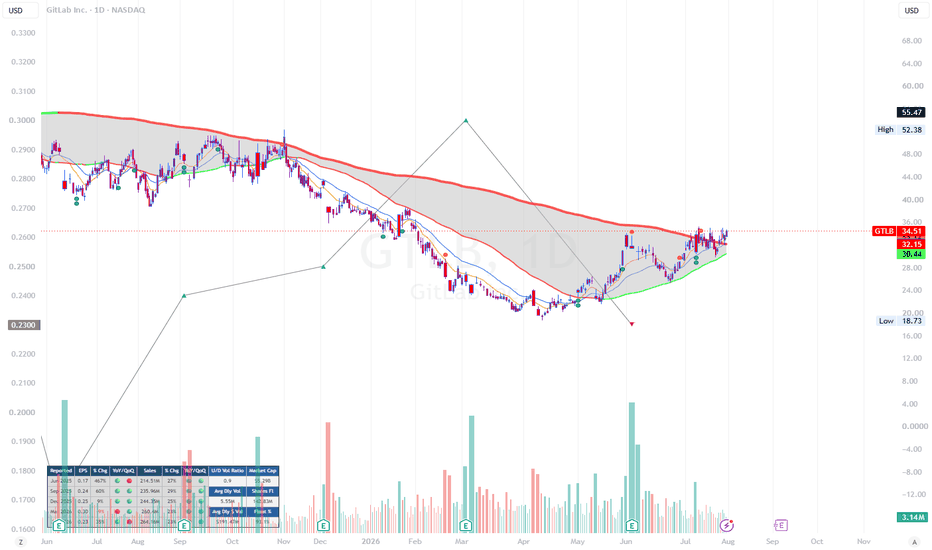Click the EPS column header
This screenshot has height=550, width=932.
point(83,470)
